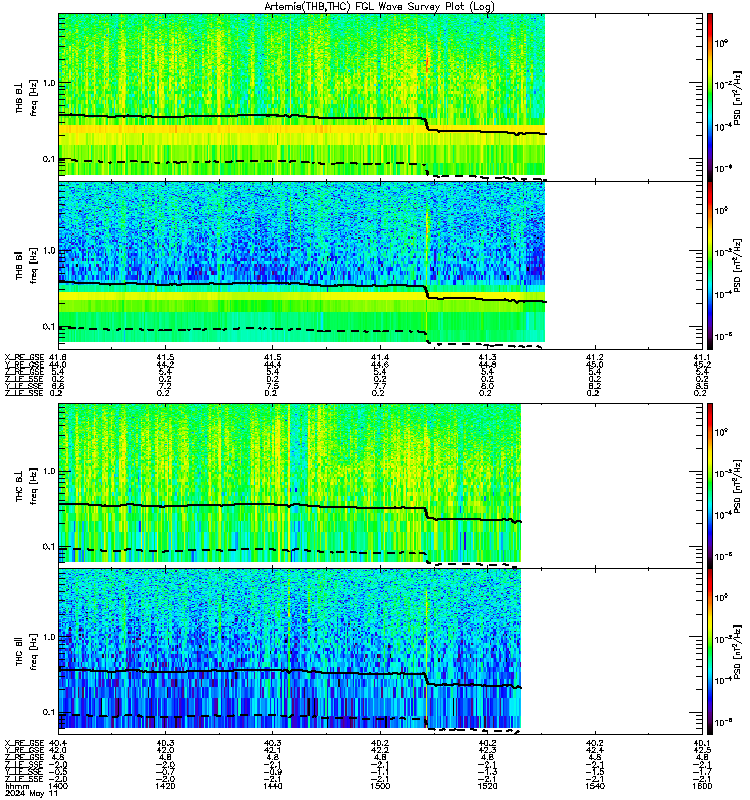This screenshot has height=800, width=750.
Task: Click the 'THC B∥ freq [Hz]' axis label
Action: tap(27, 652)
